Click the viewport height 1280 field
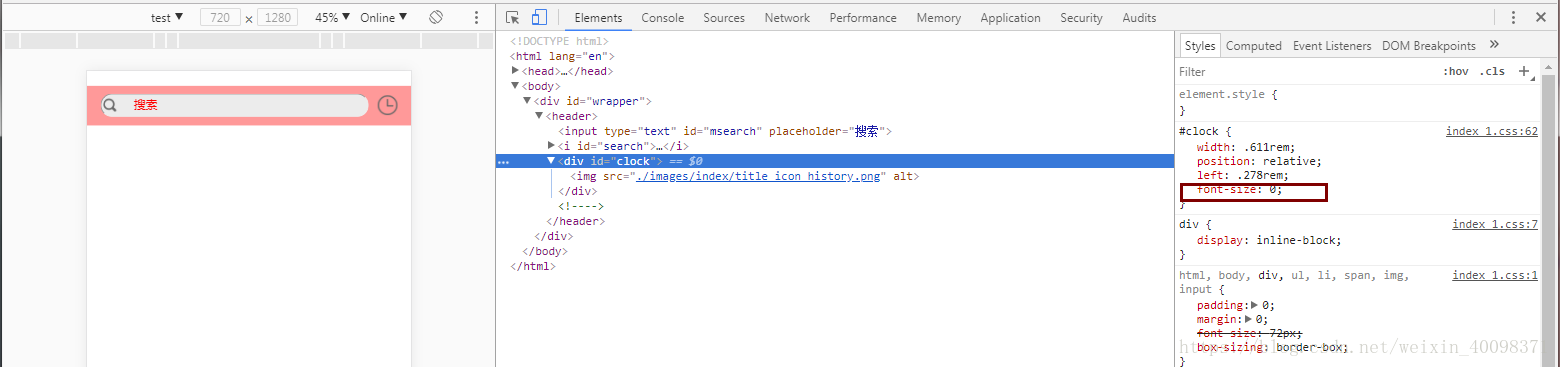1560x367 pixels. point(278,17)
